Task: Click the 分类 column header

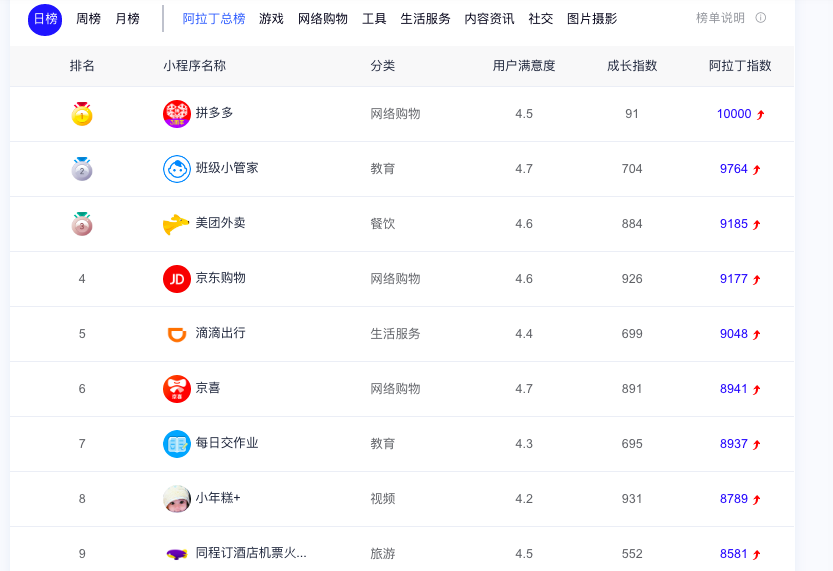Action: coord(382,66)
